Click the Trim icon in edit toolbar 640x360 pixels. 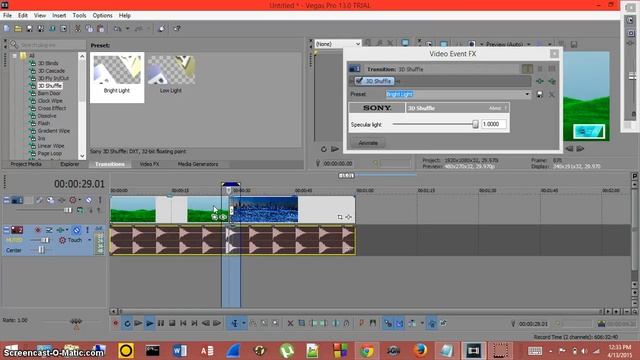click(x=302, y=324)
